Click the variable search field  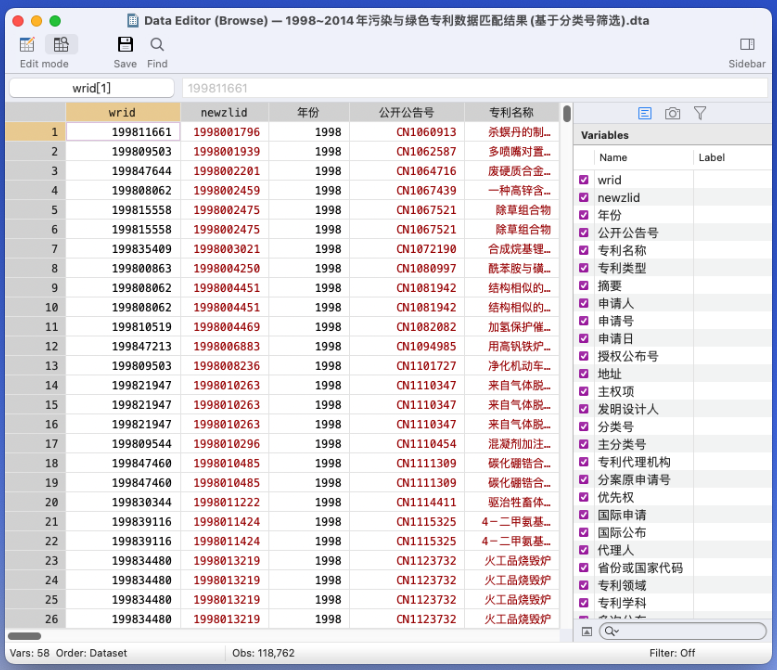(683, 631)
